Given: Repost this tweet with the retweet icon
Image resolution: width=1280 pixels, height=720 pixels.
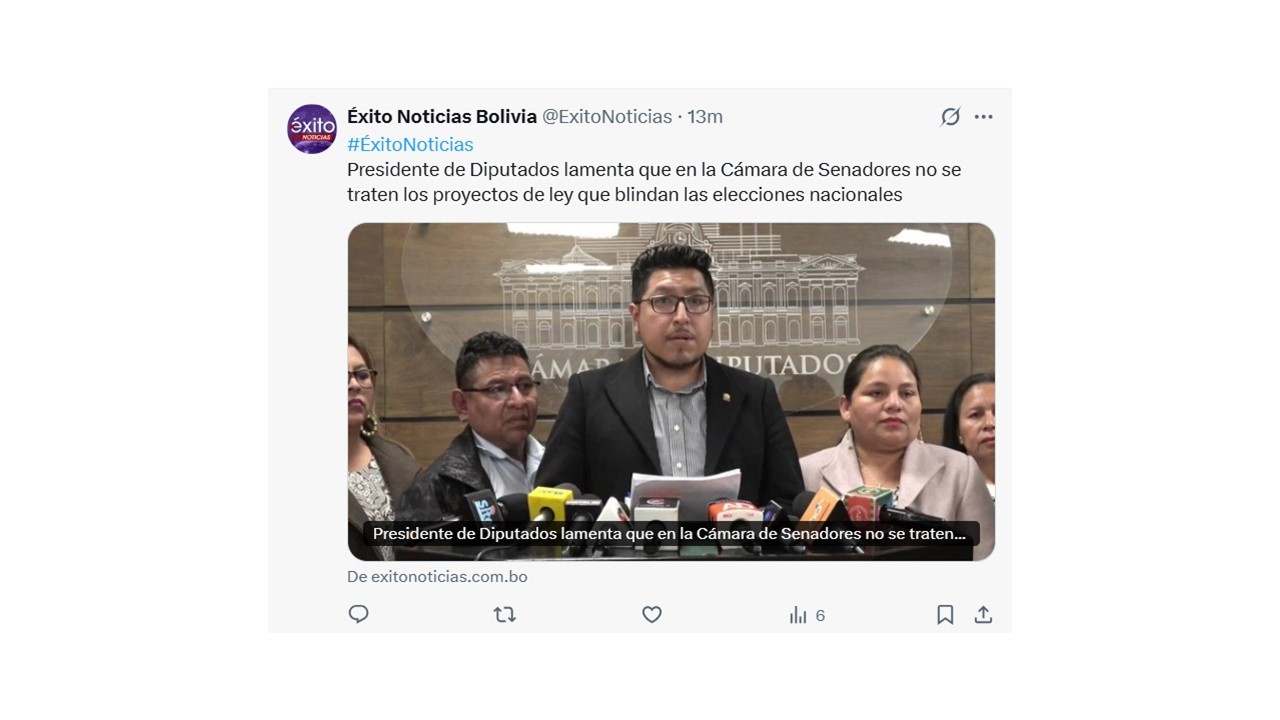Looking at the screenshot, I should pyautogui.click(x=505, y=614).
